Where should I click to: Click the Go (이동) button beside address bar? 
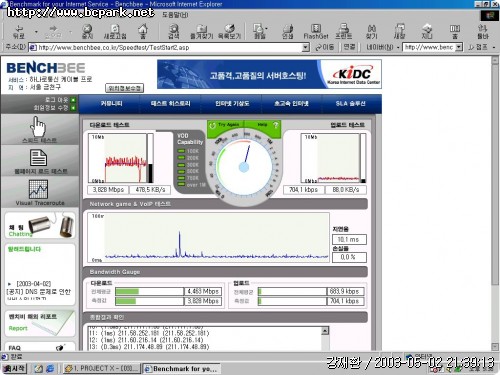tap(325, 47)
